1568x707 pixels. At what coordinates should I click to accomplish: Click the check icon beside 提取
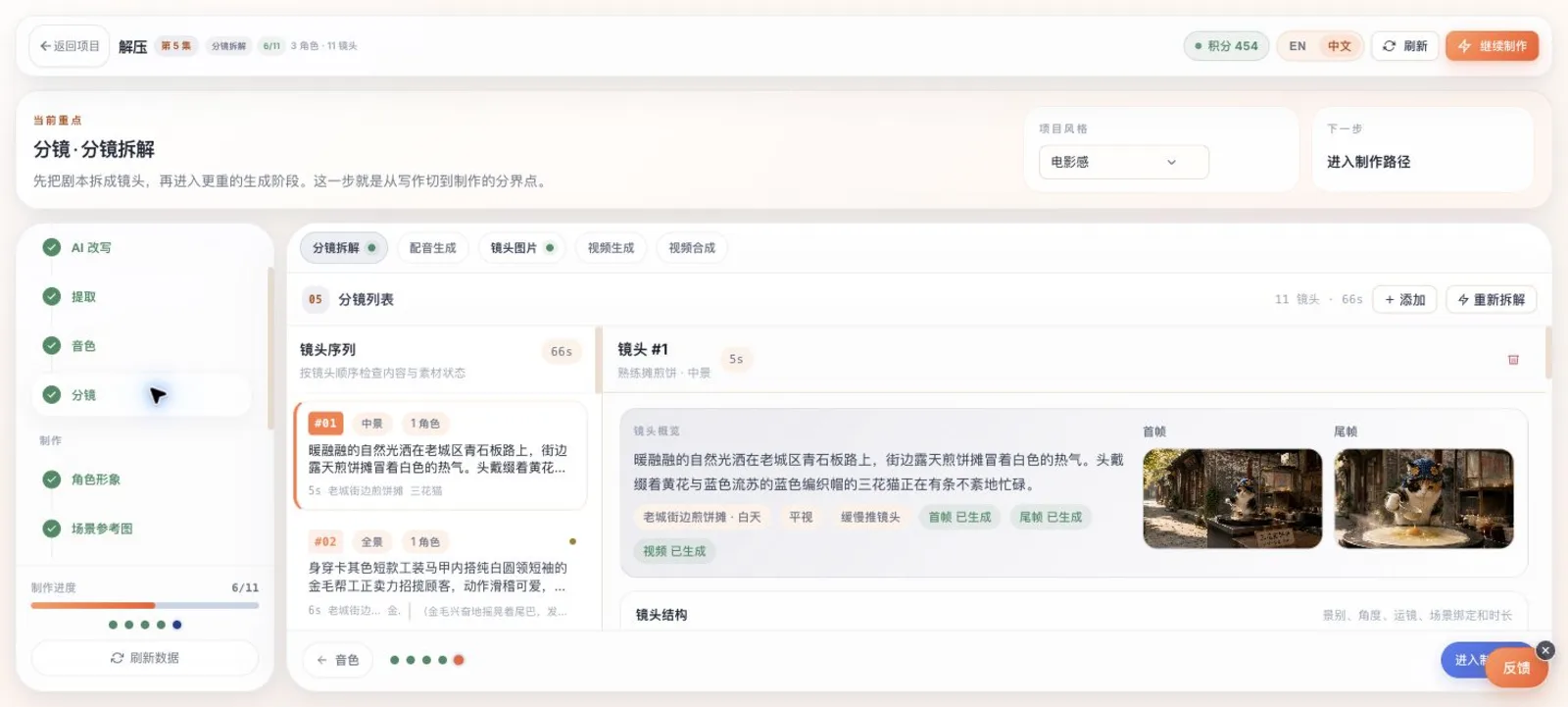pos(52,297)
